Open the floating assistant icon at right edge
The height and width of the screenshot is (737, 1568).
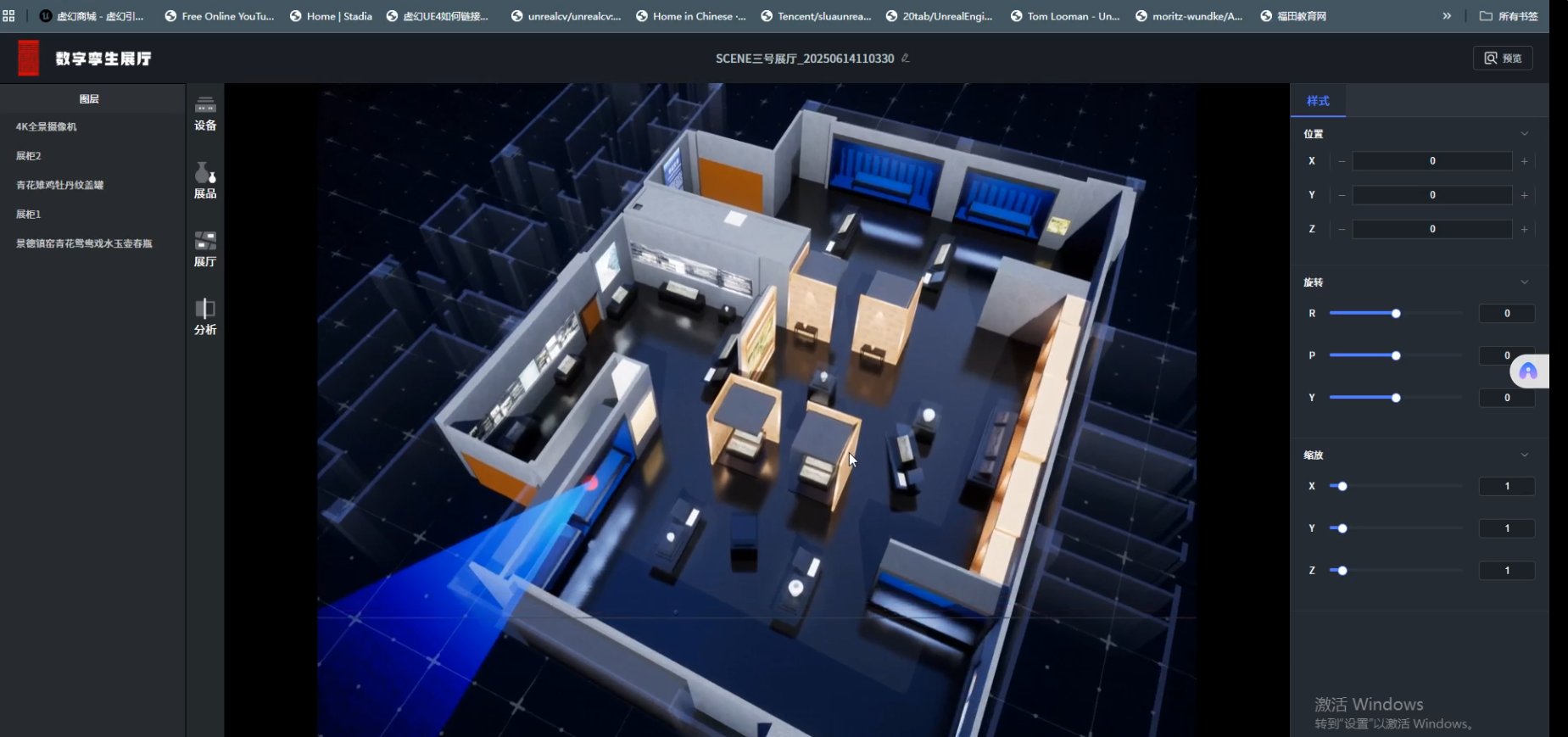click(1529, 371)
